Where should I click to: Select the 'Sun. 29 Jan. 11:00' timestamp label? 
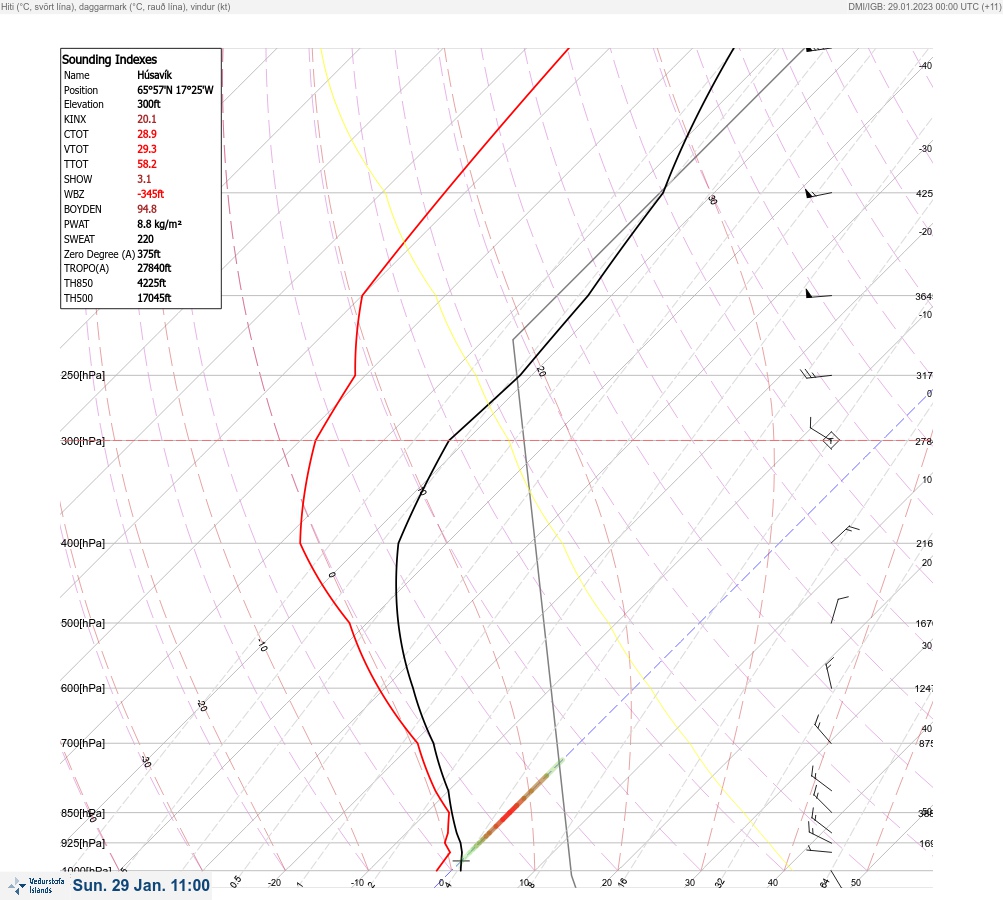point(141,885)
